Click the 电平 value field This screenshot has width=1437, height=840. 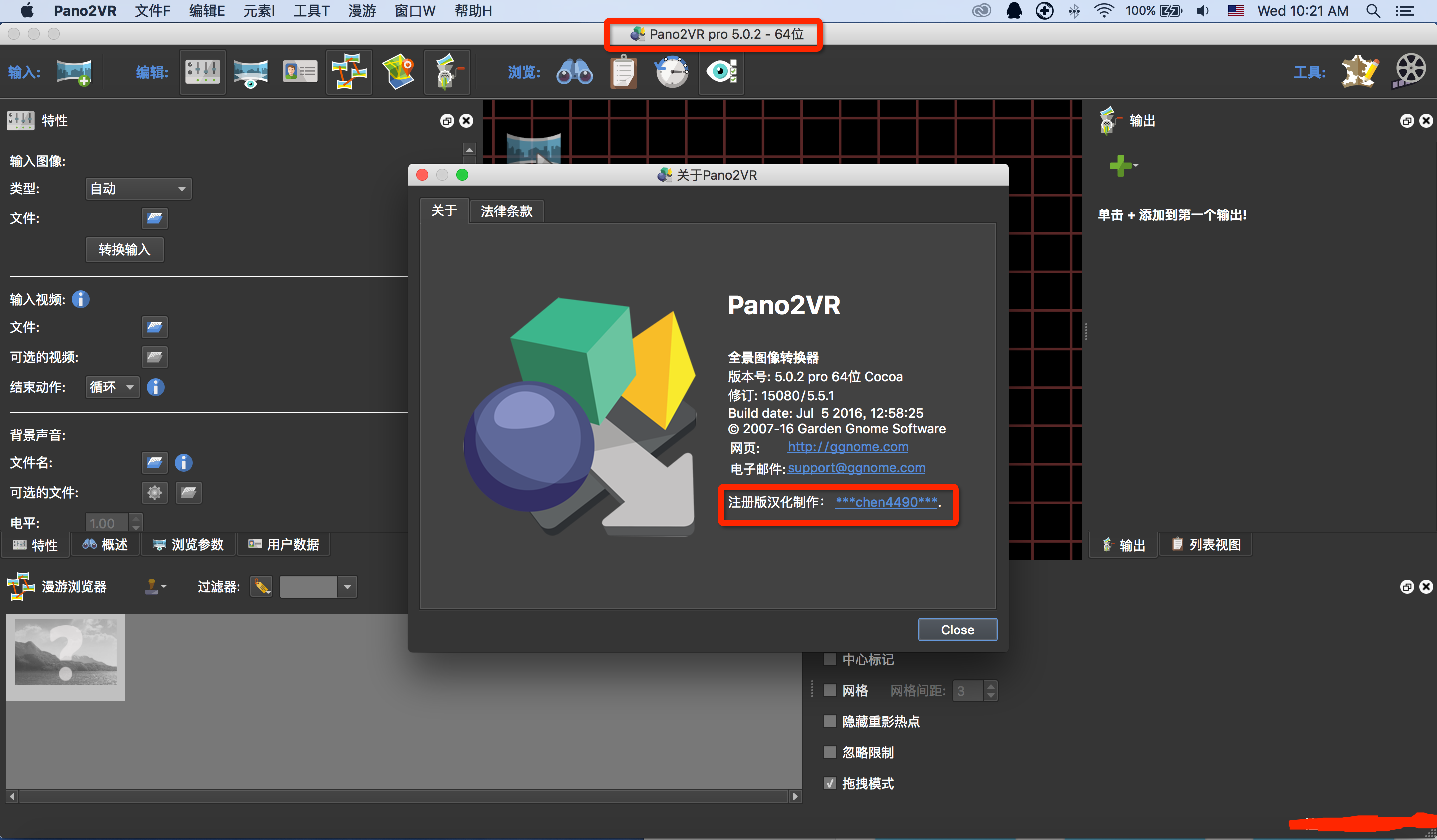click(107, 523)
